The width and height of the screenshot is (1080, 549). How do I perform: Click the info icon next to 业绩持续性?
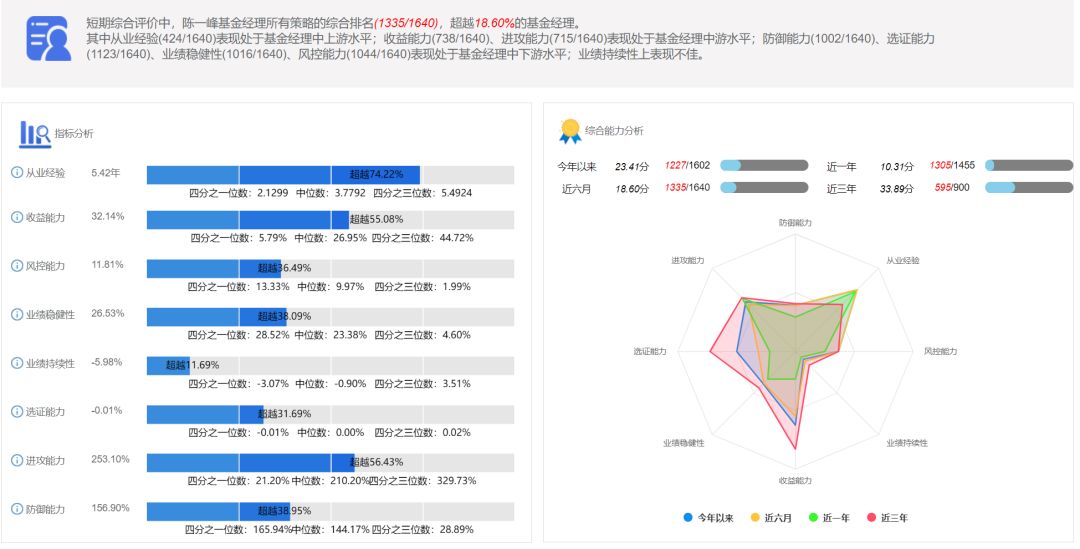tap(17, 363)
